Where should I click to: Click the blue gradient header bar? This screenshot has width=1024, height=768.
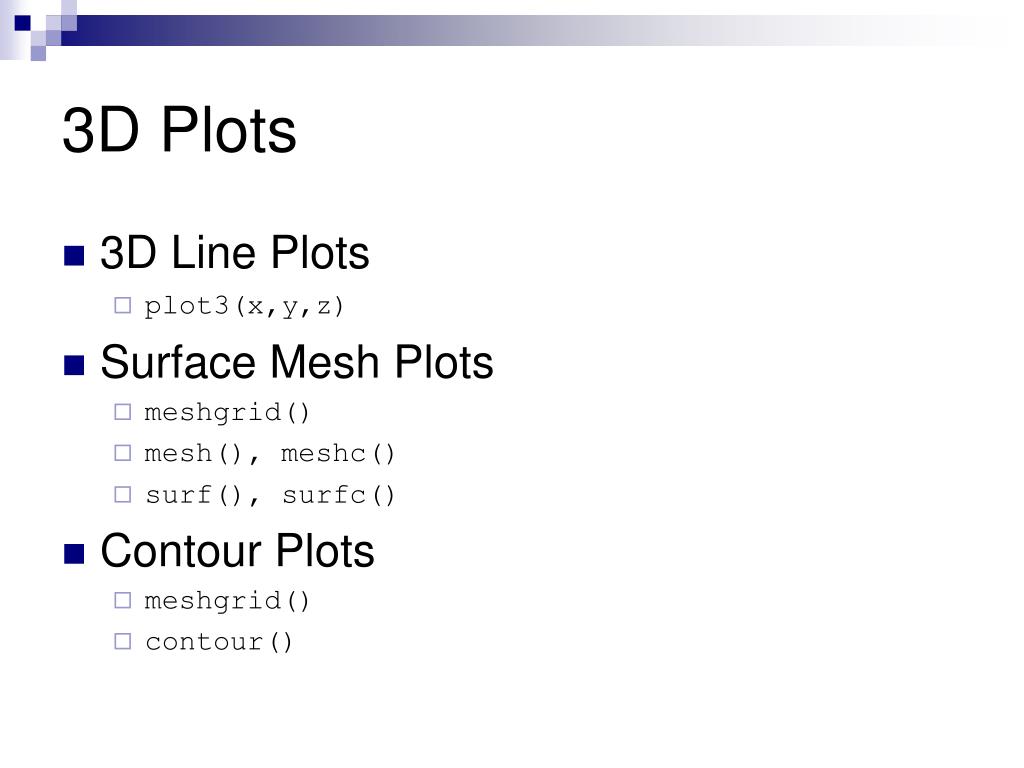522,30
